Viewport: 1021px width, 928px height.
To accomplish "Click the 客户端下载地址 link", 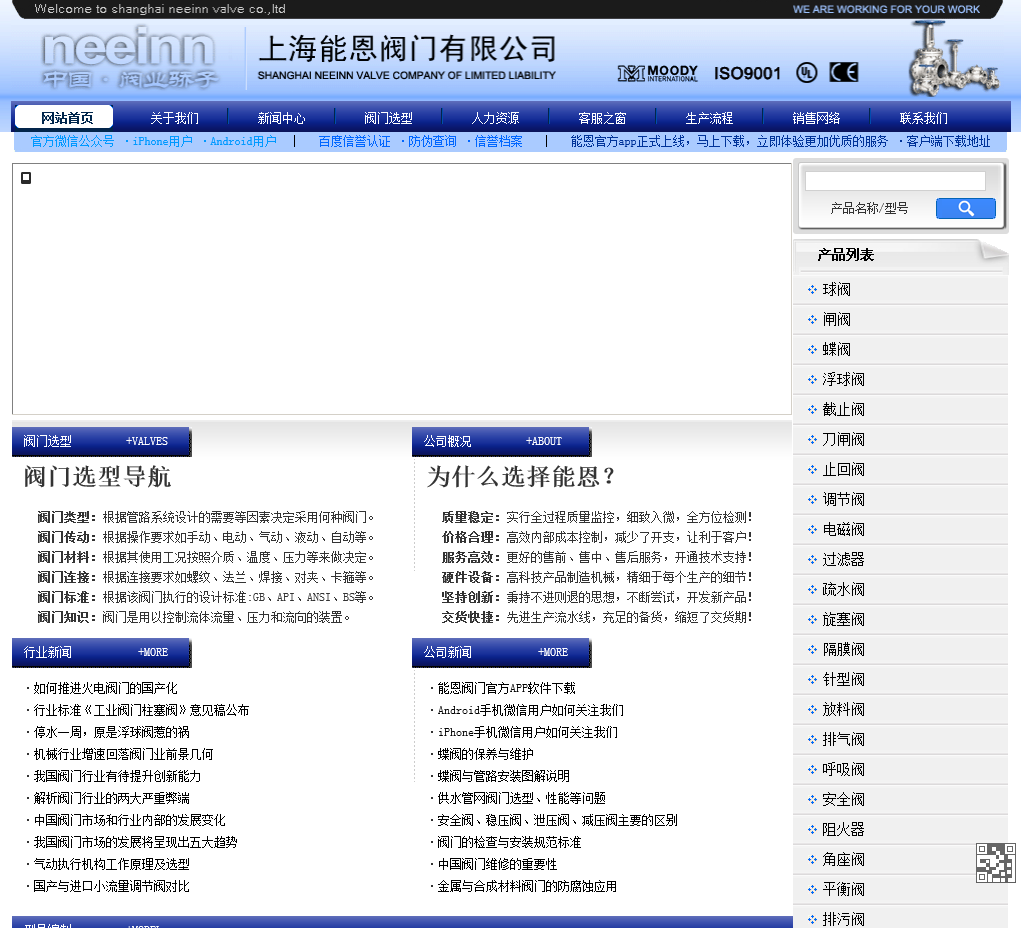I will (948, 141).
